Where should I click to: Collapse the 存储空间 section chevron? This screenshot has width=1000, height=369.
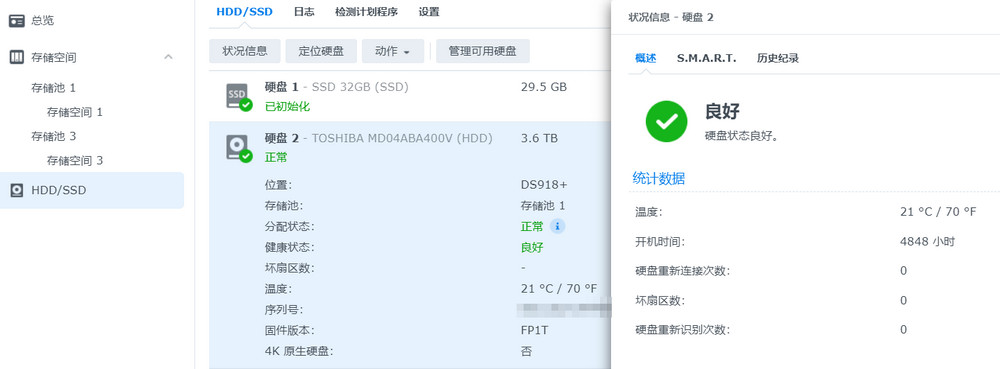(168, 57)
